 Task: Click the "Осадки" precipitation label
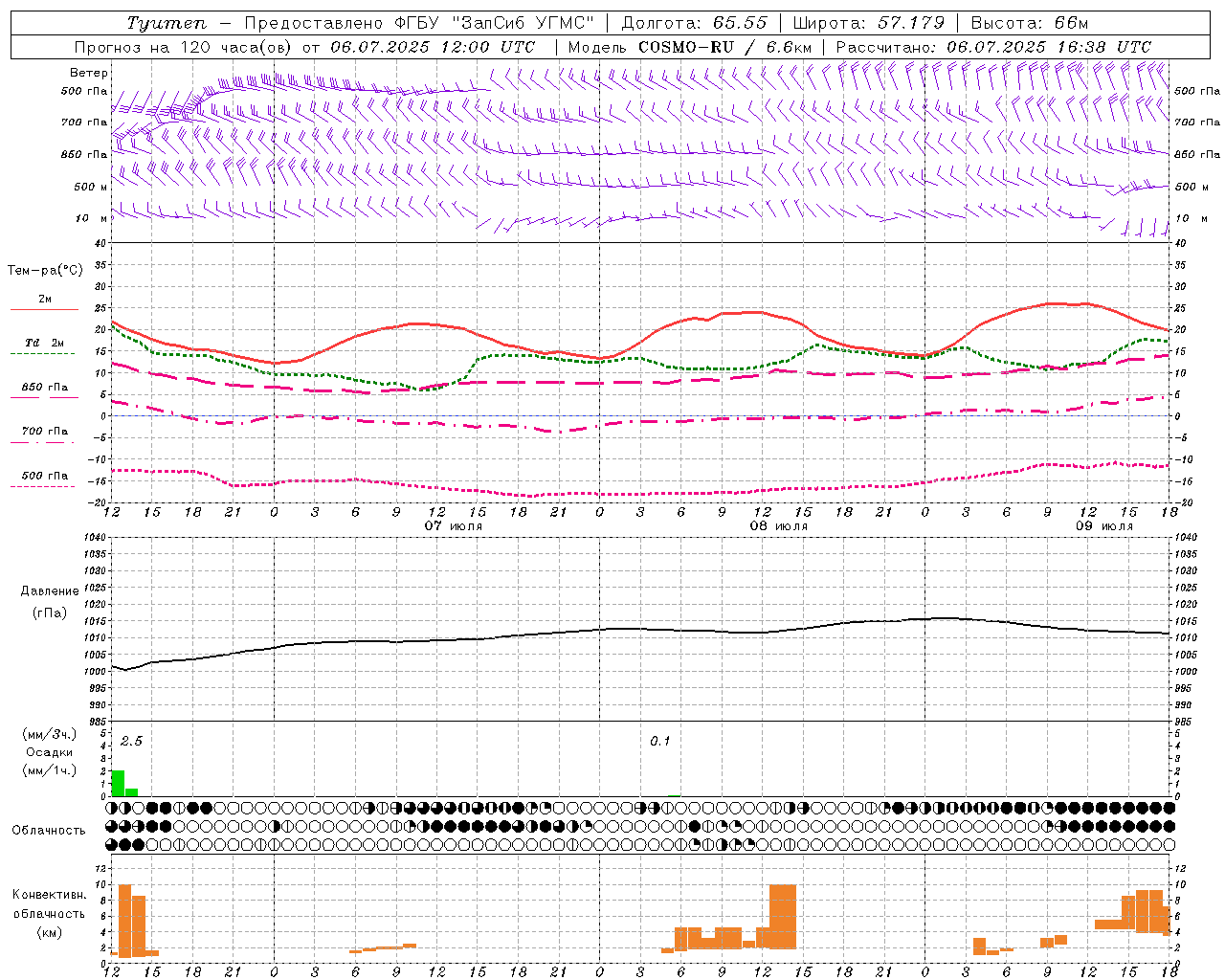[x=50, y=752]
